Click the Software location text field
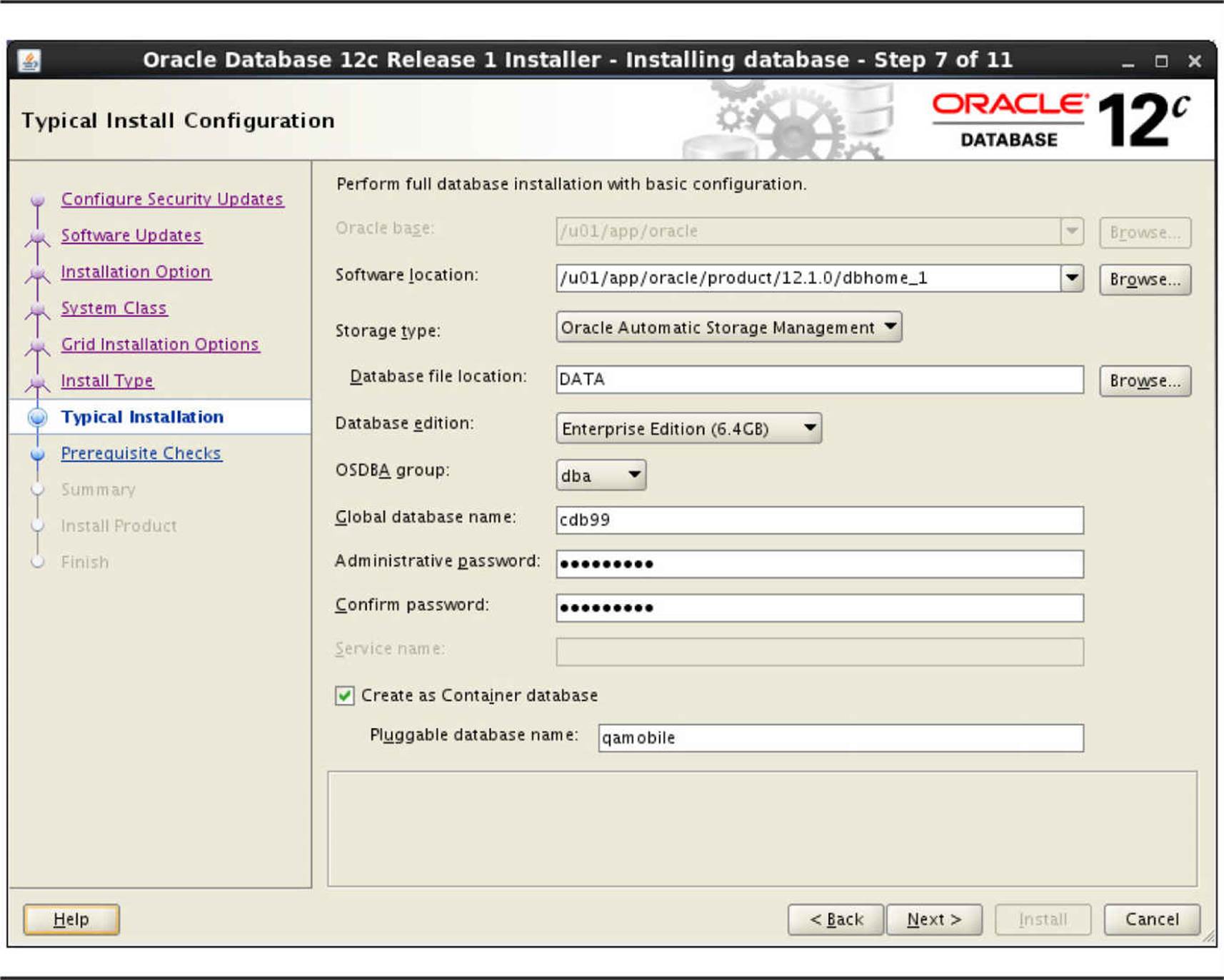The image size is (1224, 980). [x=808, y=278]
